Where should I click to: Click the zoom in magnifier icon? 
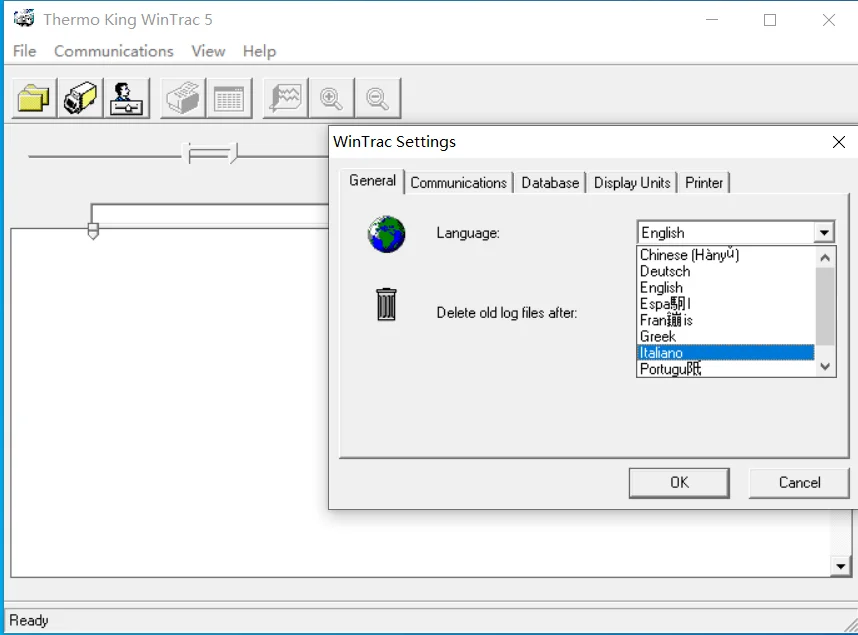click(x=332, y=98)
